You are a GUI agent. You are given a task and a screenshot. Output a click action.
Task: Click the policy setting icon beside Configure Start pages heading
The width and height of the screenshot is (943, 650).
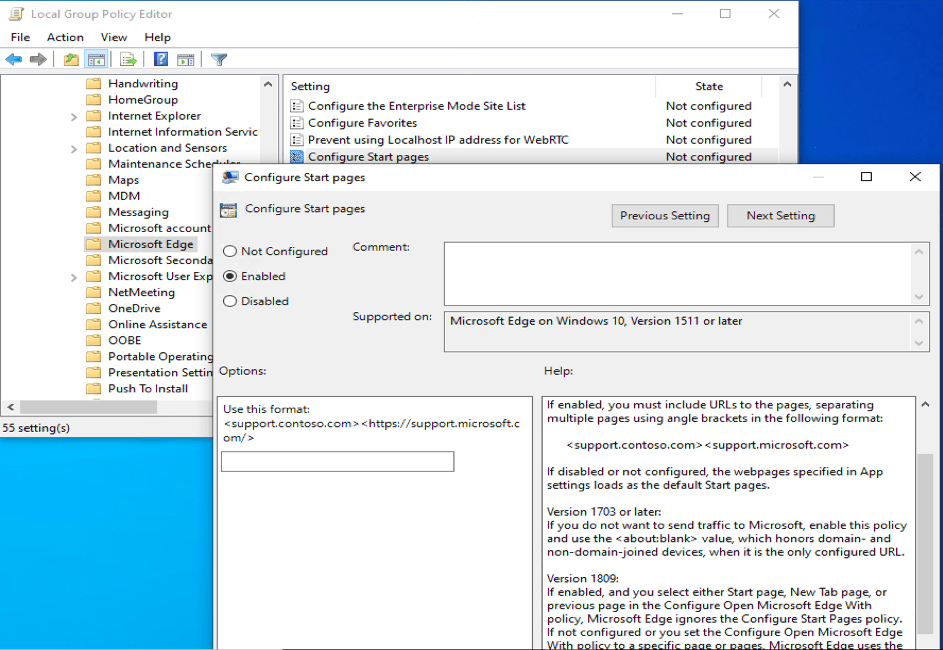[229, 210]
